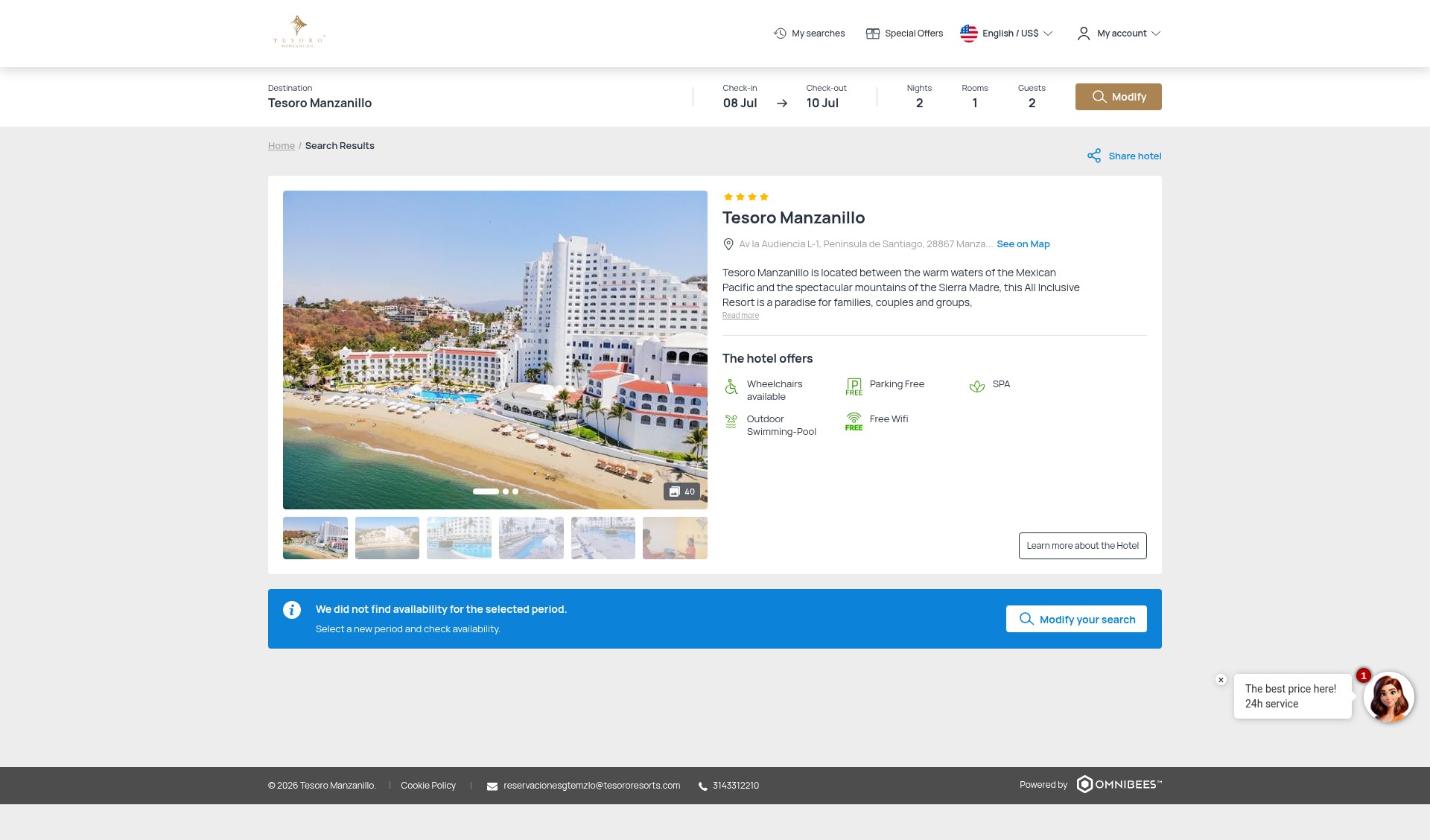Click the arrow between check-in and check-out
Viewport: 1430px width, 840px height.
pyautogui.click(x=782, y=104)
